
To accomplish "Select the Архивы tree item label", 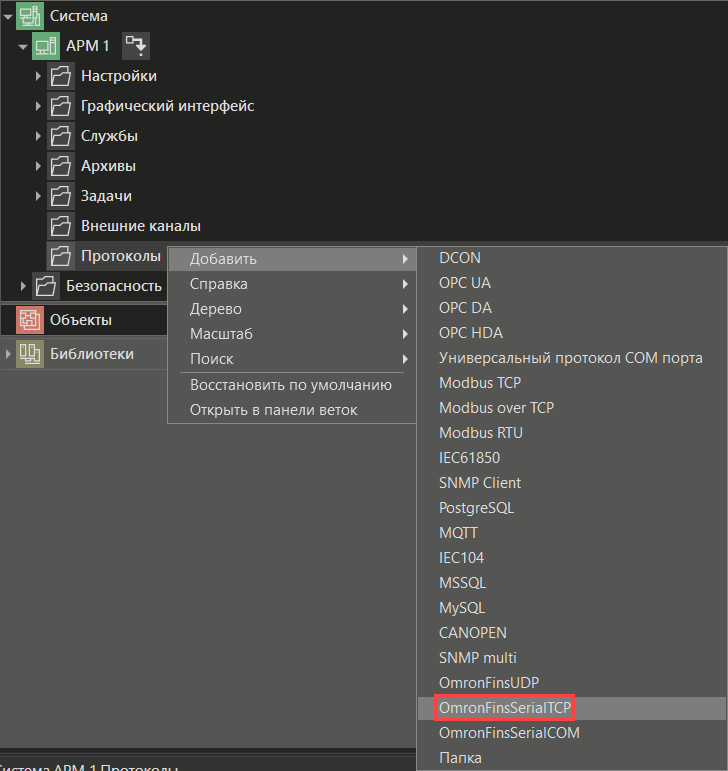I will click(x=108, y=166).
